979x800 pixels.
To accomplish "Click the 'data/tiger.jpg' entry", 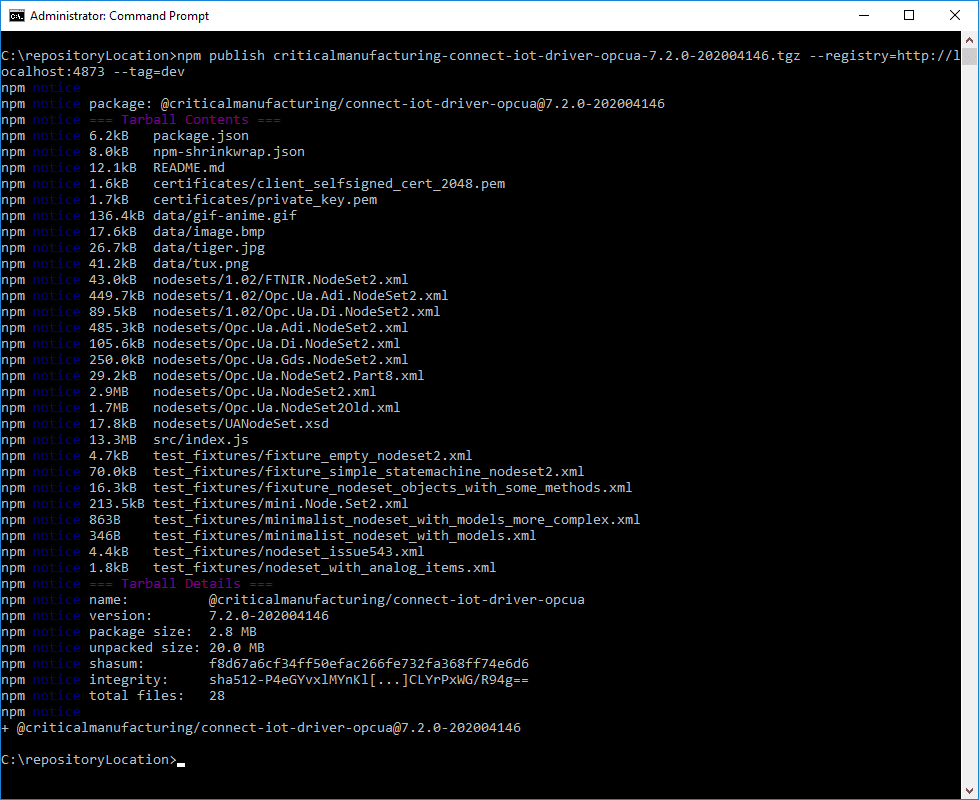I will point(209,248).
